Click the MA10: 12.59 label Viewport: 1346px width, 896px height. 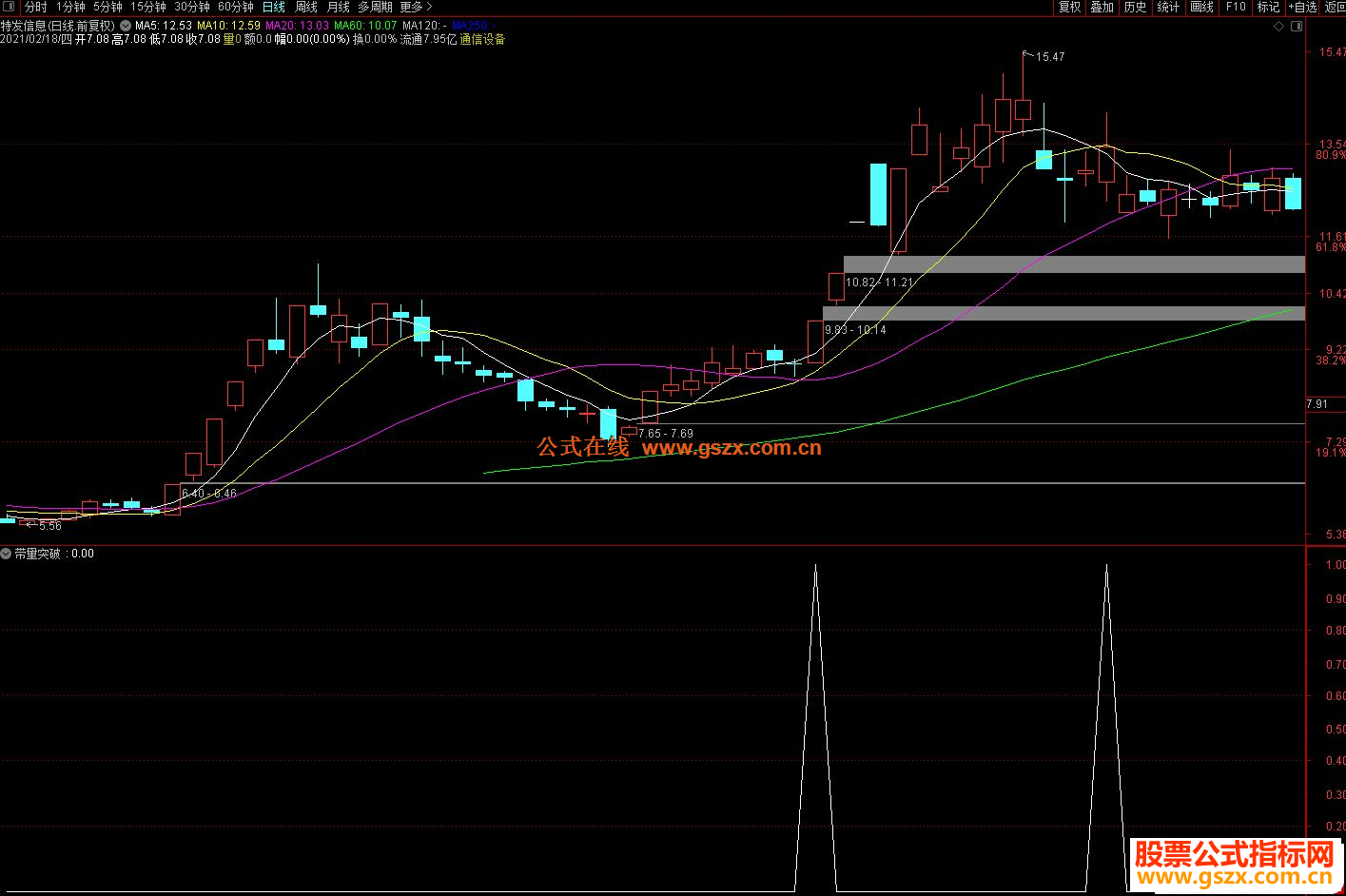point(228,26)
